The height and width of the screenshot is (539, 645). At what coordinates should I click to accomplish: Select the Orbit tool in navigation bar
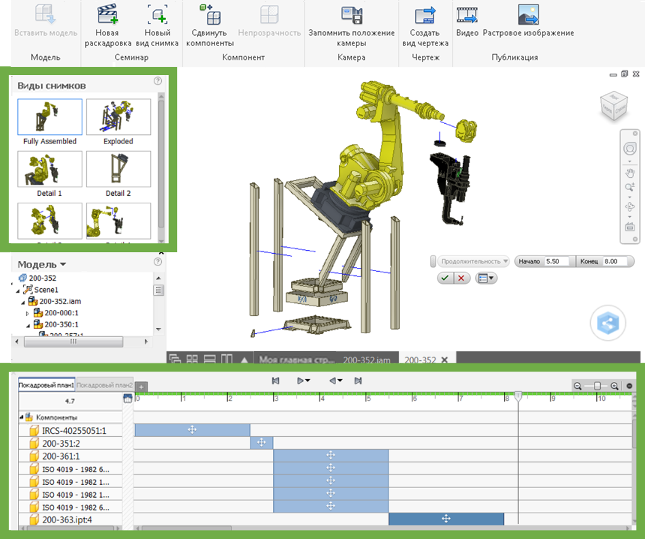pyautogui.click(x=630, y=207)
